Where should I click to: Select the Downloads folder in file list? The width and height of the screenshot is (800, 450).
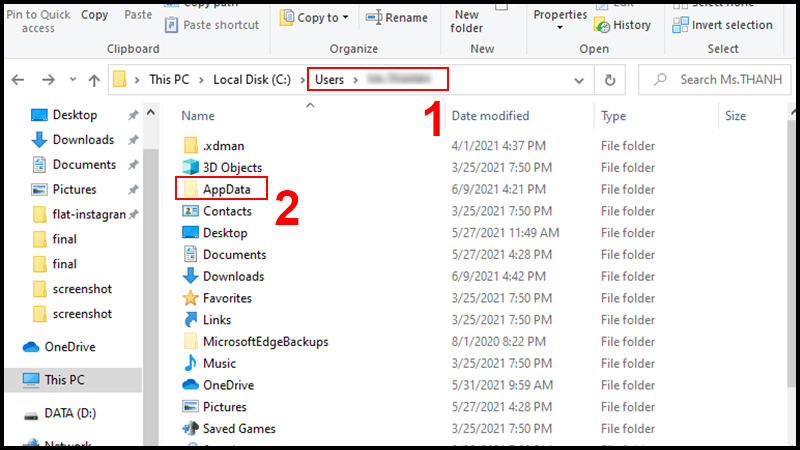[x=223, y=276]
